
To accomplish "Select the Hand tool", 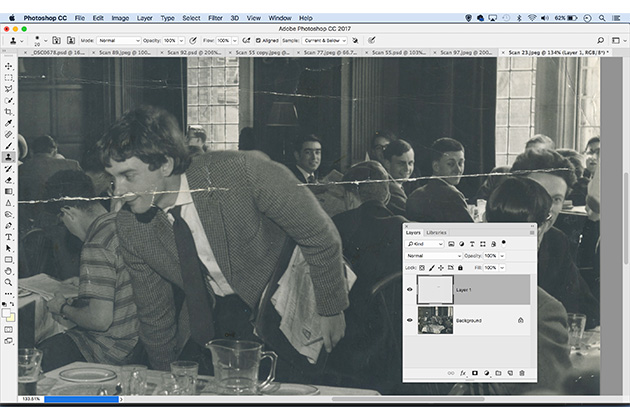I will click(8, 271).
